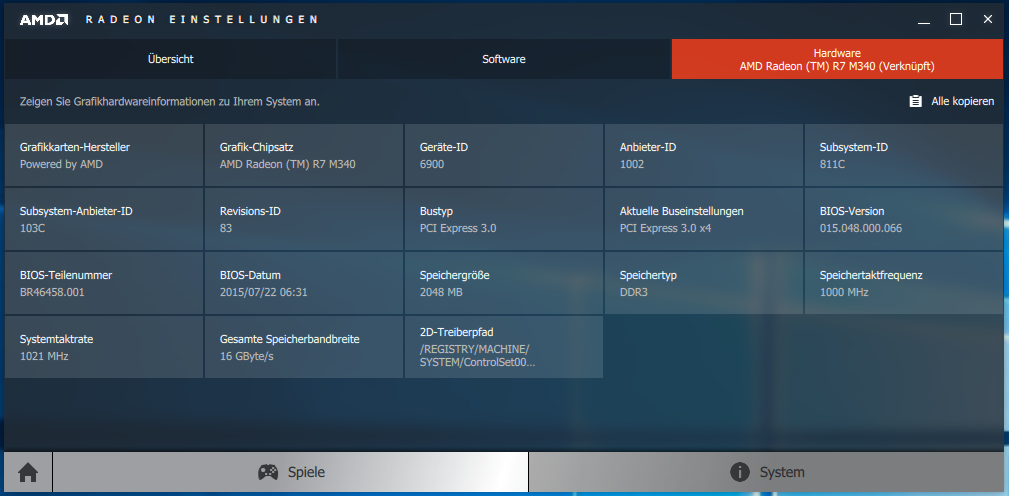Click the AMD logo in title bar
Image resolution: width=1009 pixels, height=496 pixels.
pyautogui.click(x=44, y=19)
